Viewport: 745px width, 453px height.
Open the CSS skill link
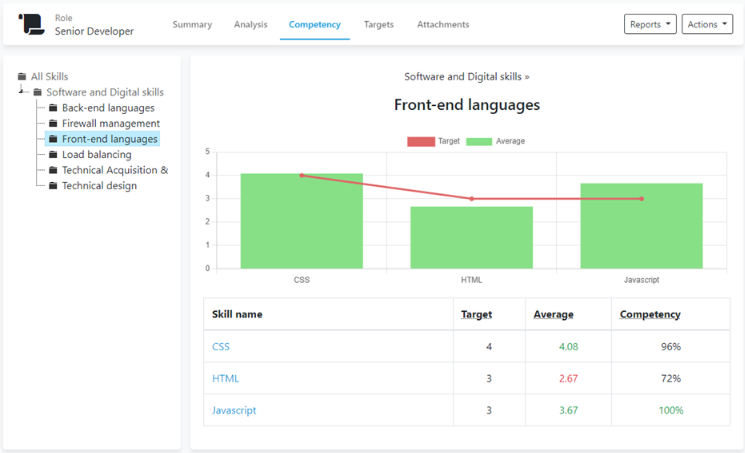221,347
